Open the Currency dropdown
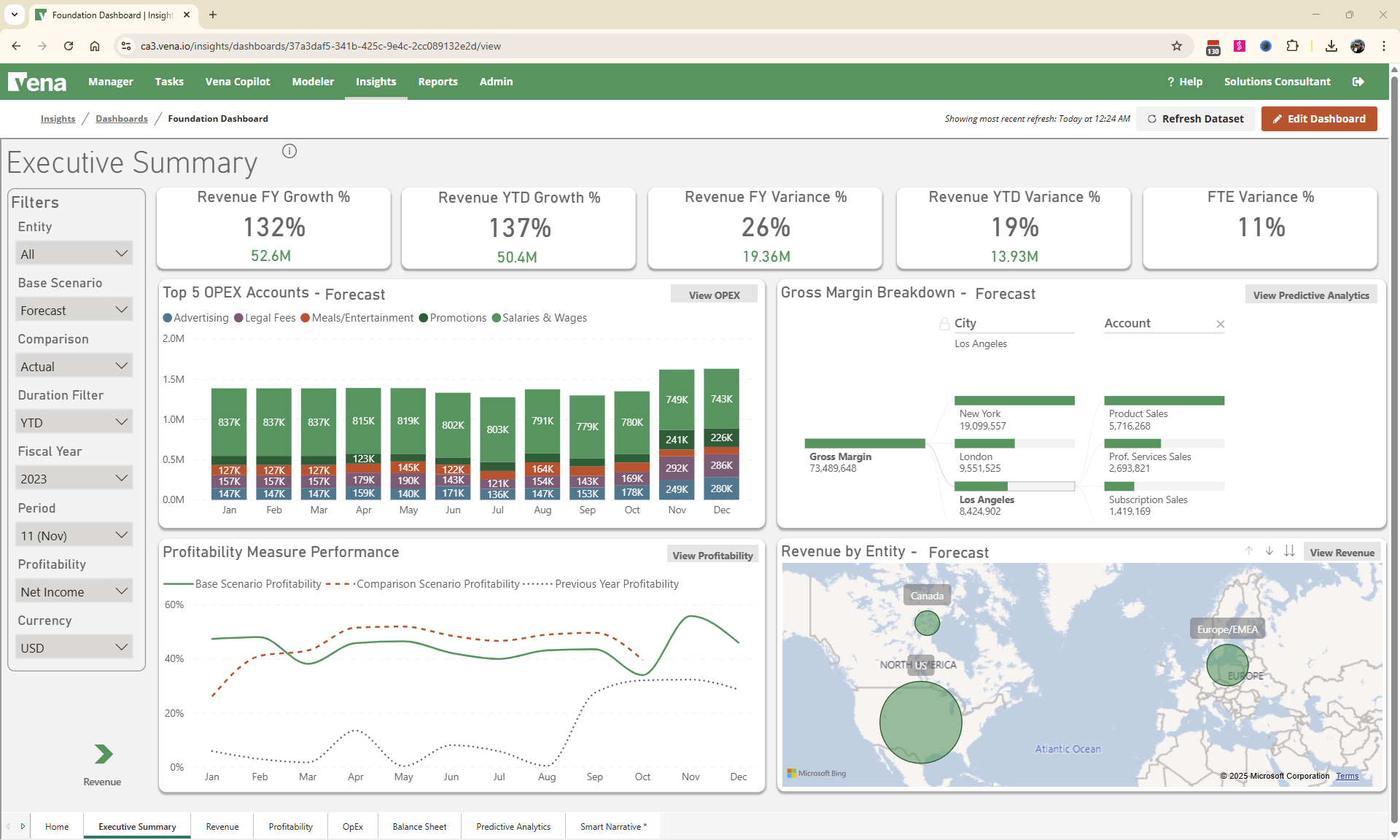This screenshot has height=840, width=1400. tap(74, 647)
